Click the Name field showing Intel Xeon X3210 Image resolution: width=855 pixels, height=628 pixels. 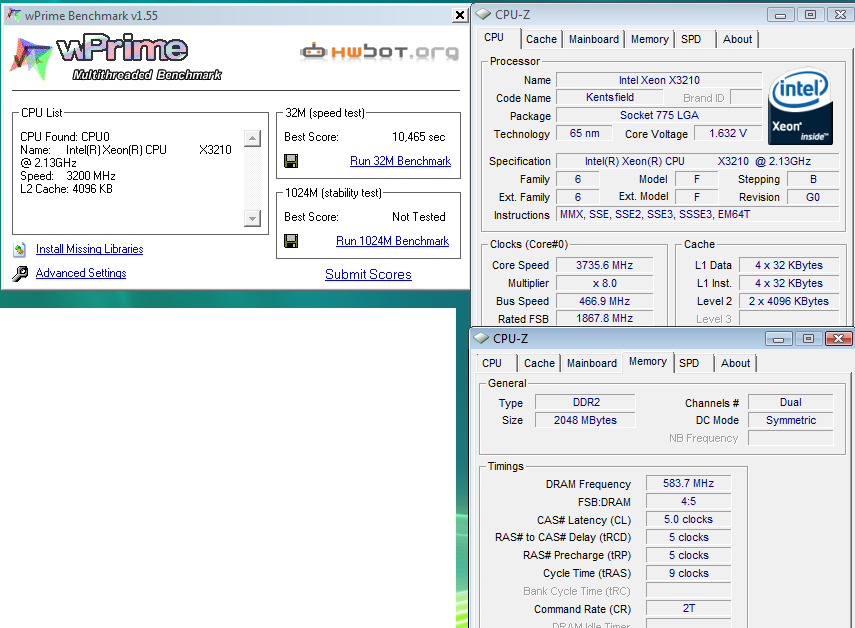pos(659,80)
